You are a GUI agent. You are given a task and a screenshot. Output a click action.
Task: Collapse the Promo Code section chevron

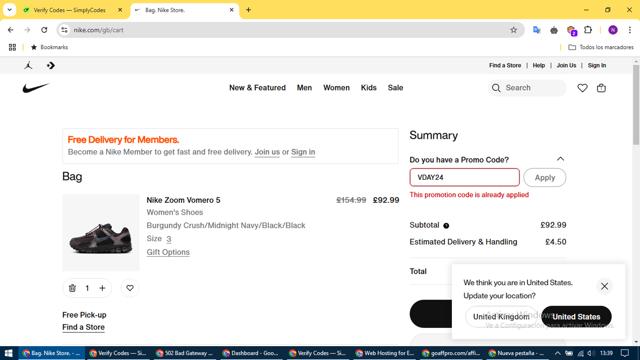click(x=560, y=159)
